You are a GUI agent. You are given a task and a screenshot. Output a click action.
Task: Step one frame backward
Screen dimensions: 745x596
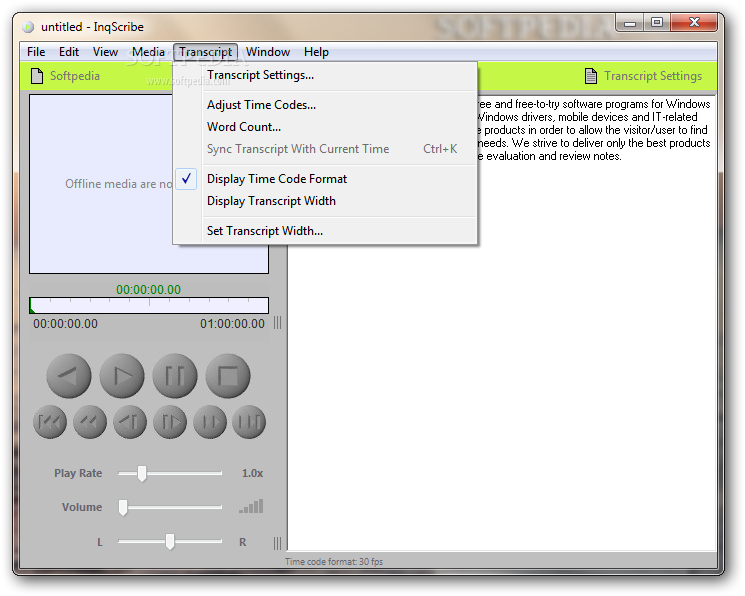130,422
